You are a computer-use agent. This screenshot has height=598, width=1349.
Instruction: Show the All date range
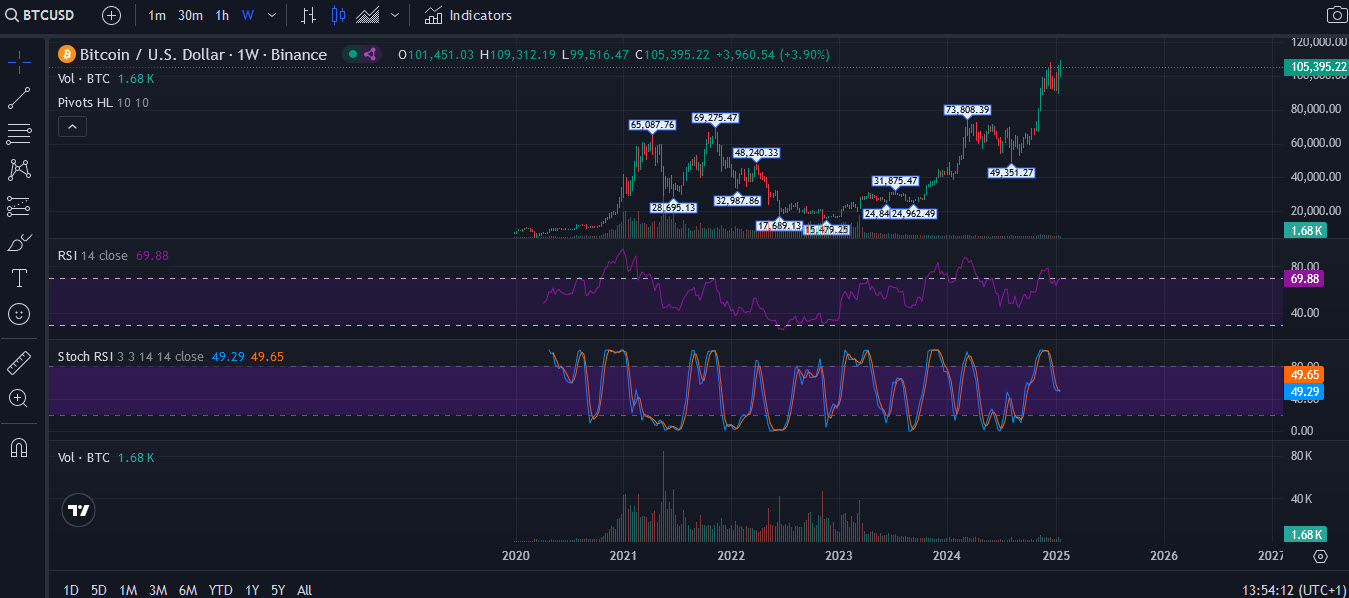click(305, 590)
